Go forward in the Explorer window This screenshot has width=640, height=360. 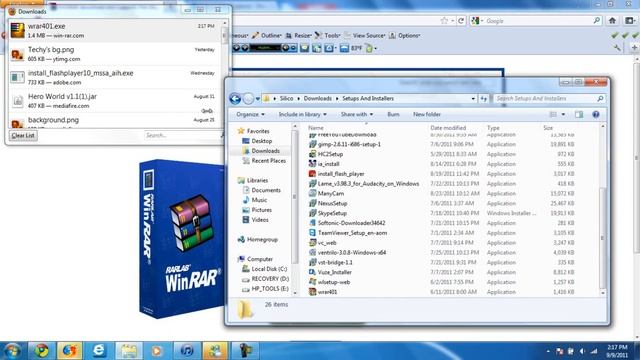pos(248,98)
